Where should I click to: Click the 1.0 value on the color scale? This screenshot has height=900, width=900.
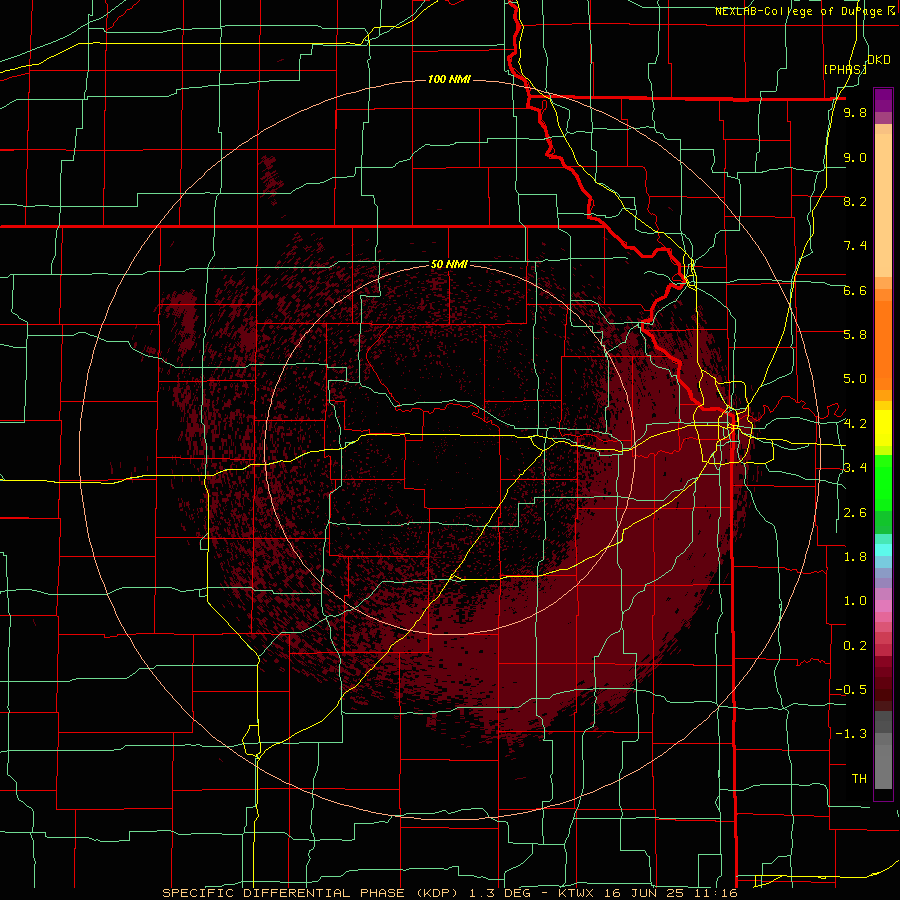click(x=855, y=601)
